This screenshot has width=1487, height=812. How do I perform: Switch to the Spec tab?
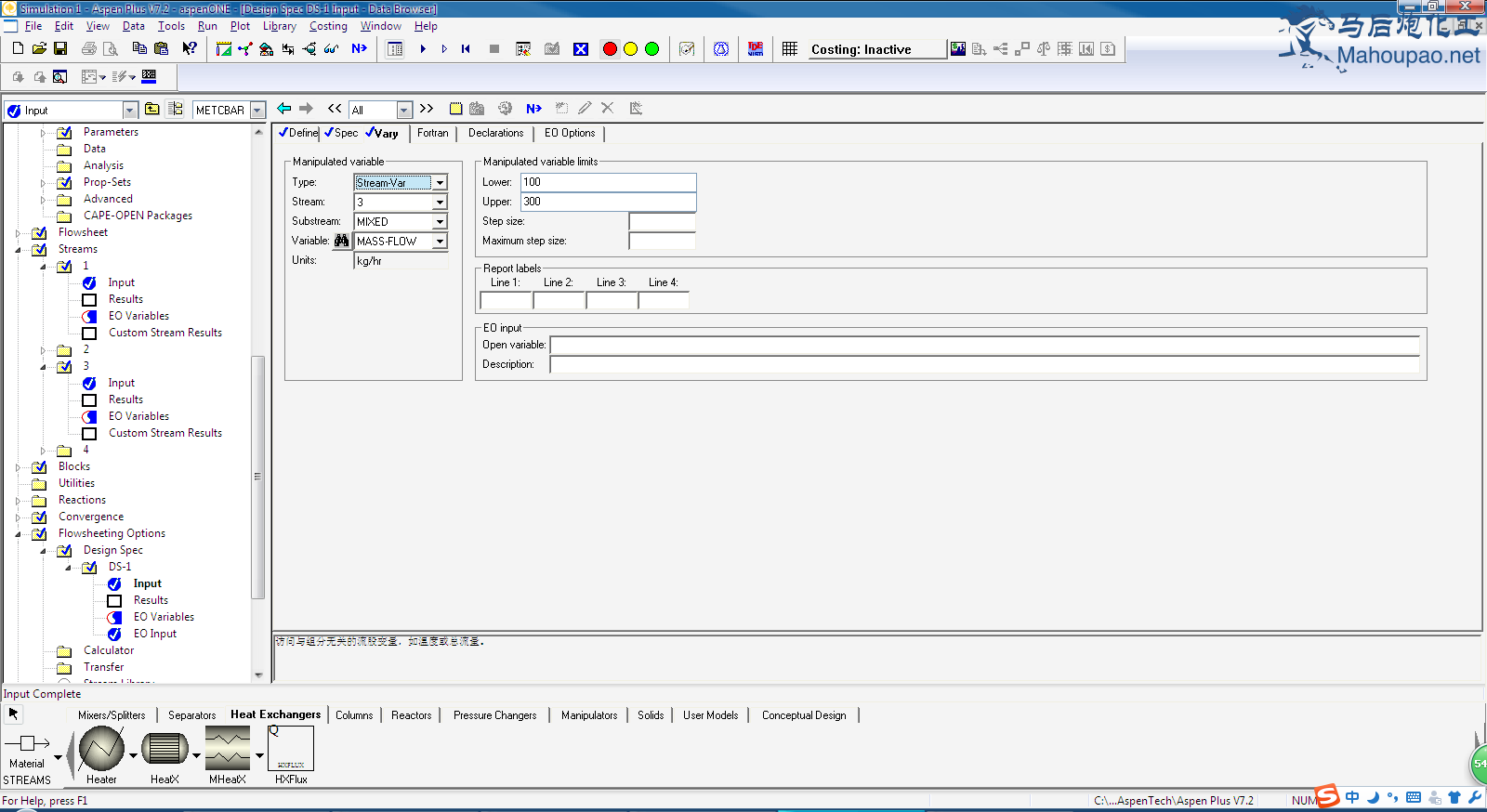(341, 133)
